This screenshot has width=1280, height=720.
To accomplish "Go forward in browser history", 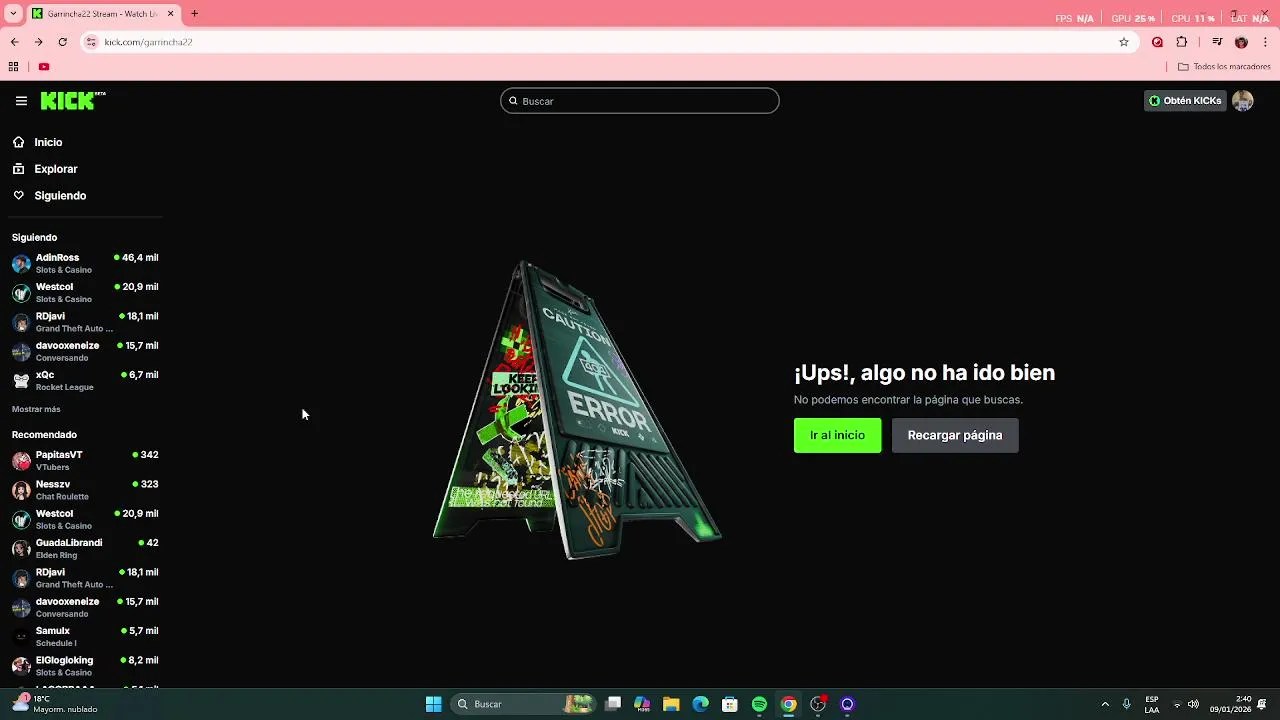I will 38,42.
